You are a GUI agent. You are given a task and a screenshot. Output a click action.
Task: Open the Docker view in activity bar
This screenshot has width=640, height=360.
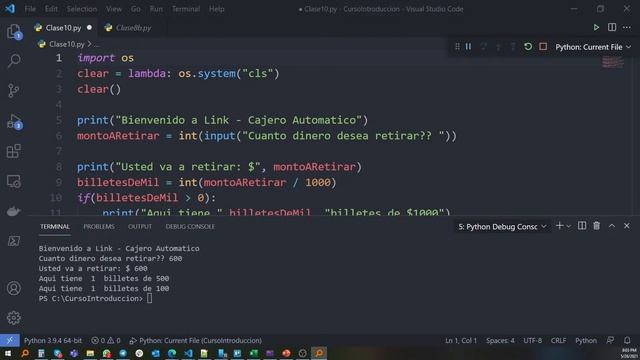click(x=13, y=211)
